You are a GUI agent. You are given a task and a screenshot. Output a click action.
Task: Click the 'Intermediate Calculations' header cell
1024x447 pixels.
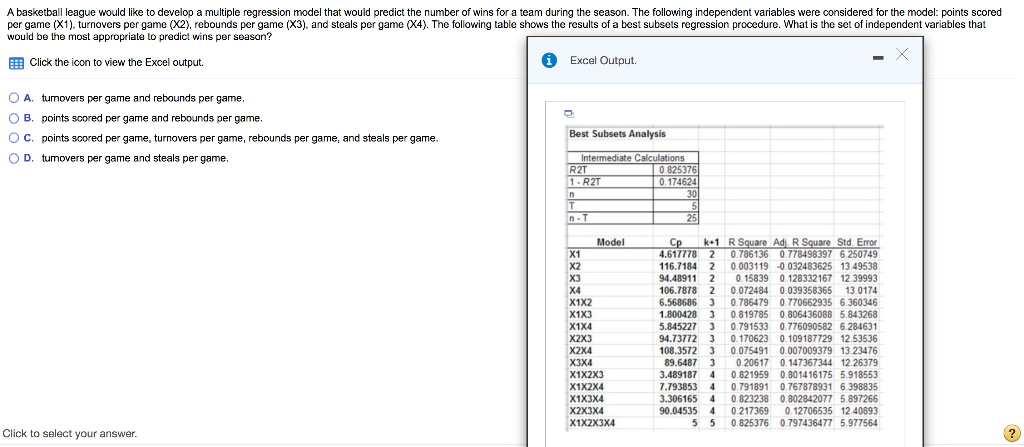click(633, 157)
